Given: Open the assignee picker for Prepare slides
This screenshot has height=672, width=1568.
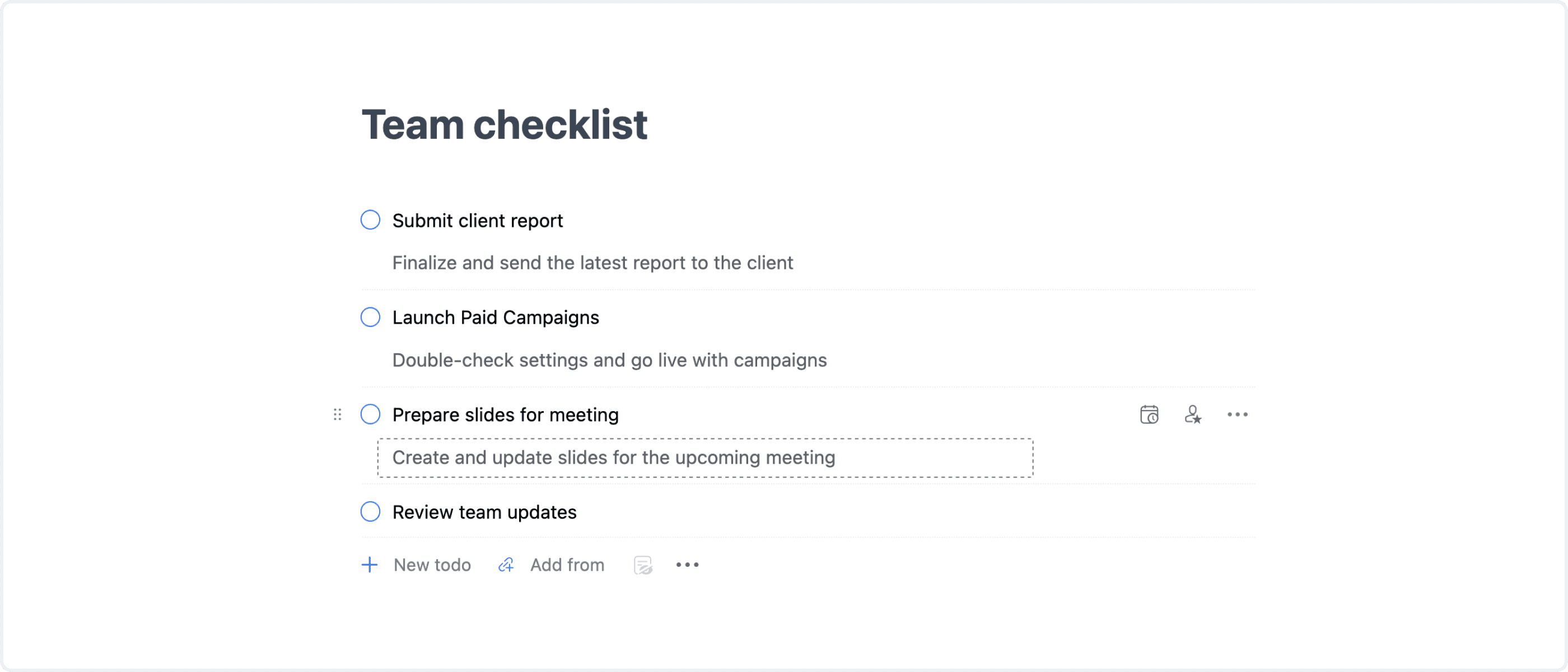Looking at the screenshot, I should coord(1194,414).
